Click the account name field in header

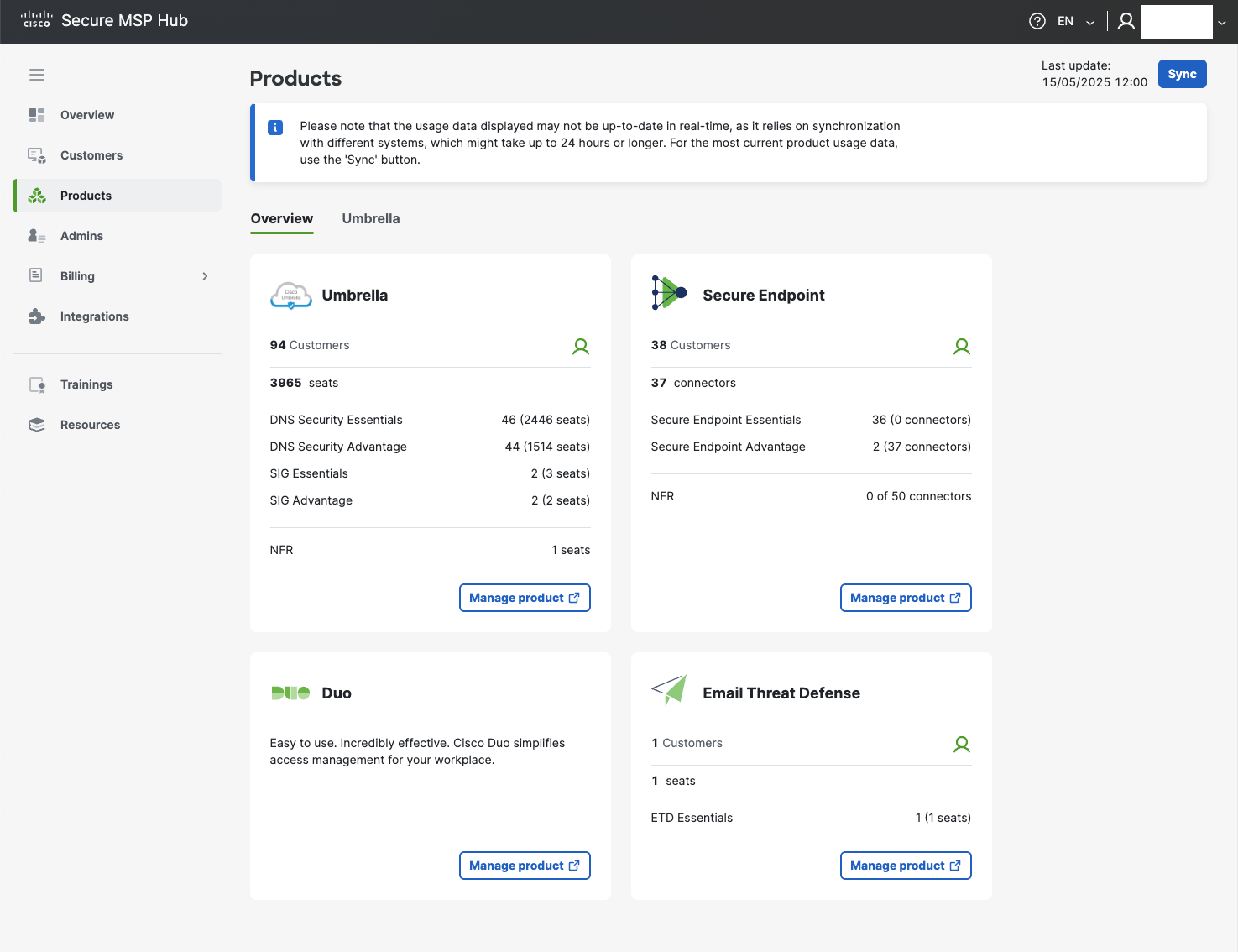1176,22
